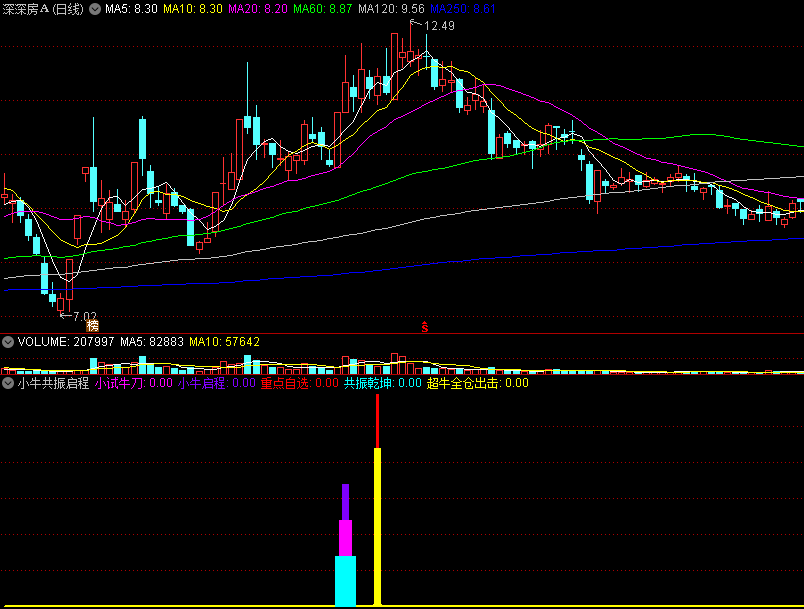Click the cyan signal bar in indicator panel
The height and width of the screenshot is (609, 804).
click(346, 581)
